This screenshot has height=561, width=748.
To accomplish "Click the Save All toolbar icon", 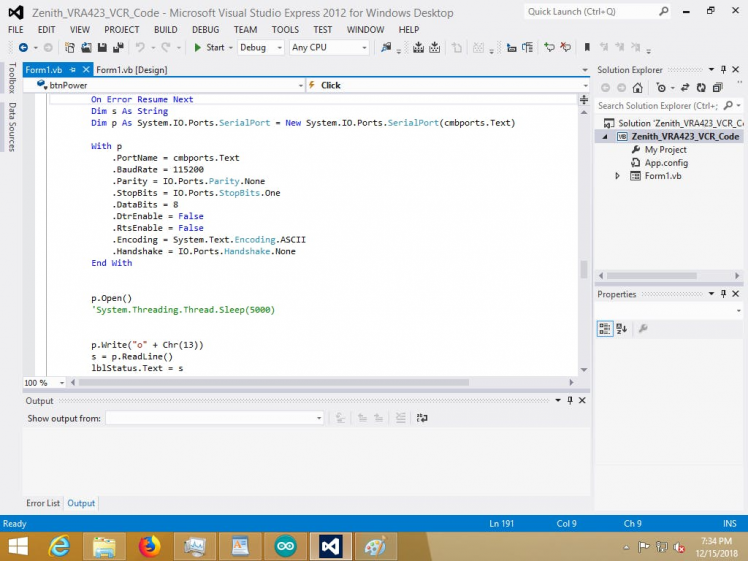I will click(x=119, y=47).
